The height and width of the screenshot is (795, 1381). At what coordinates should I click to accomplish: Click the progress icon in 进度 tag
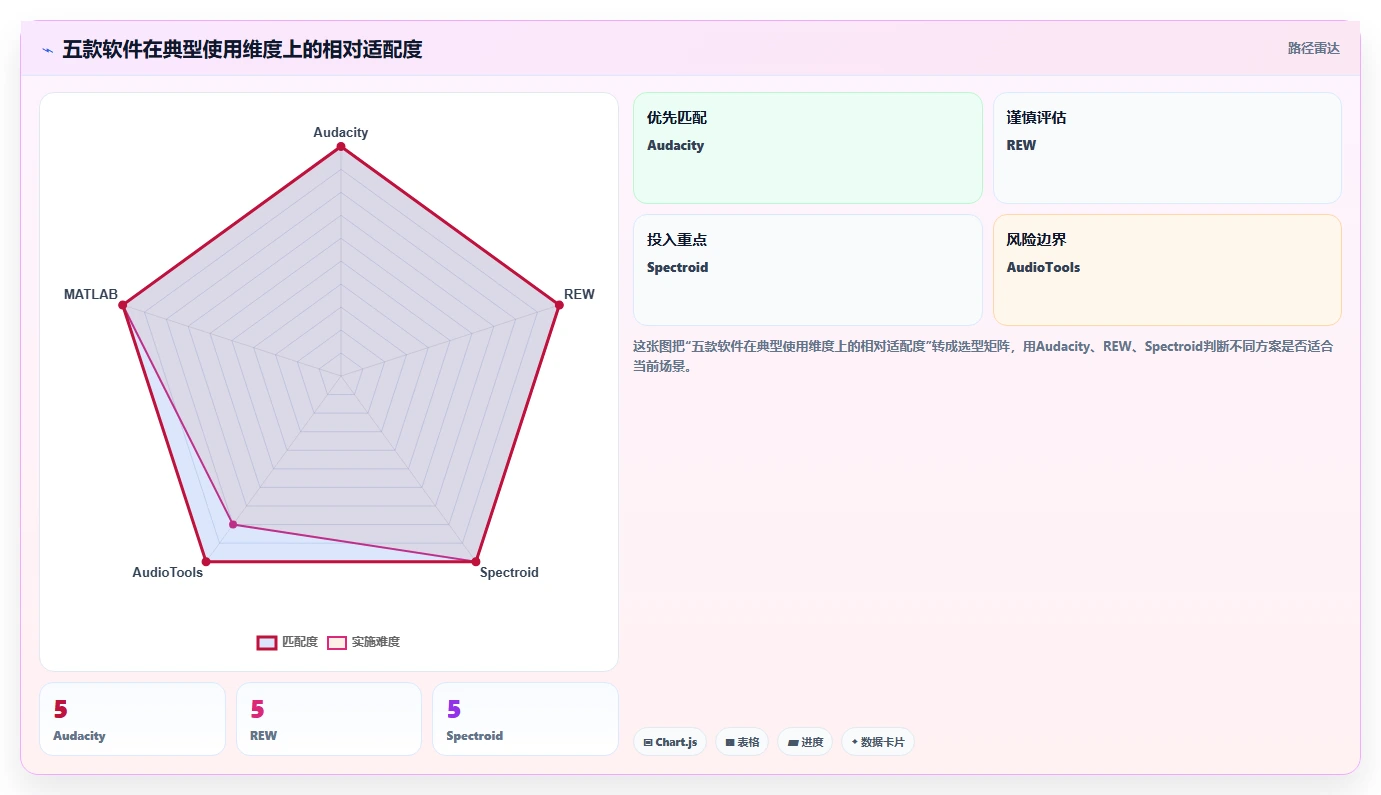click(x=793, y=743)
